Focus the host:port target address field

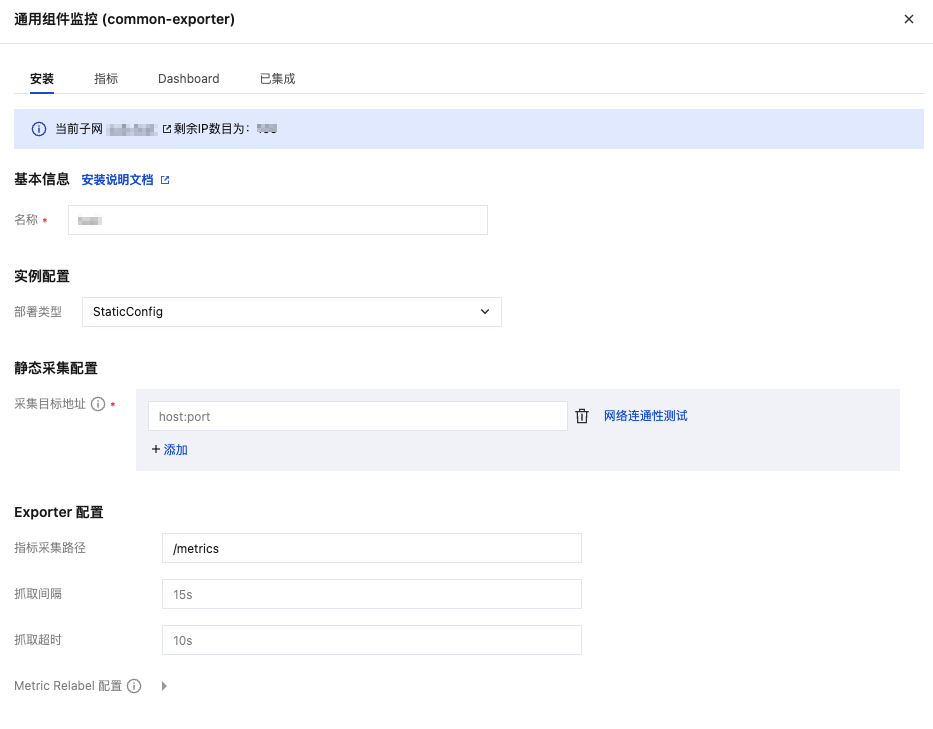click(358, 416)
